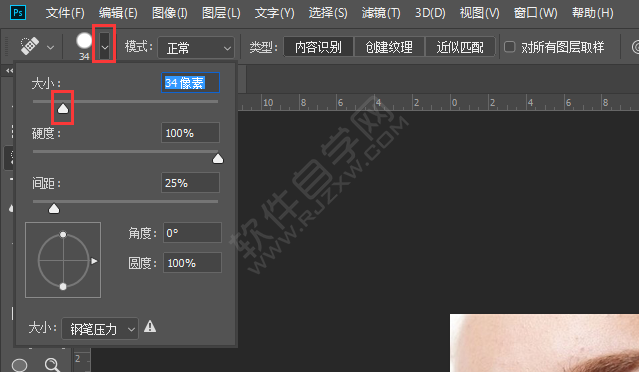The width and height of the screenshot is (639, 372).
Task: Open the 文字(Y) menu
Action: pyautogui.click(x=274, y=13)
